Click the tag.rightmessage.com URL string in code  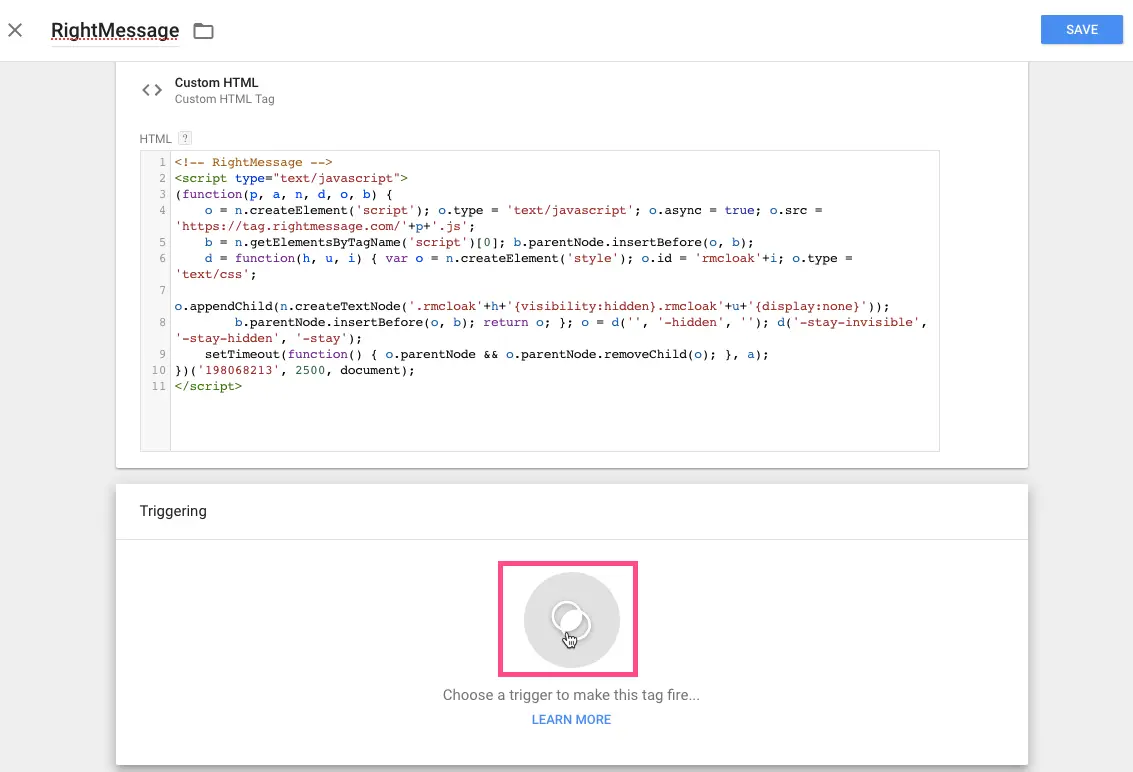pos(290,226)
